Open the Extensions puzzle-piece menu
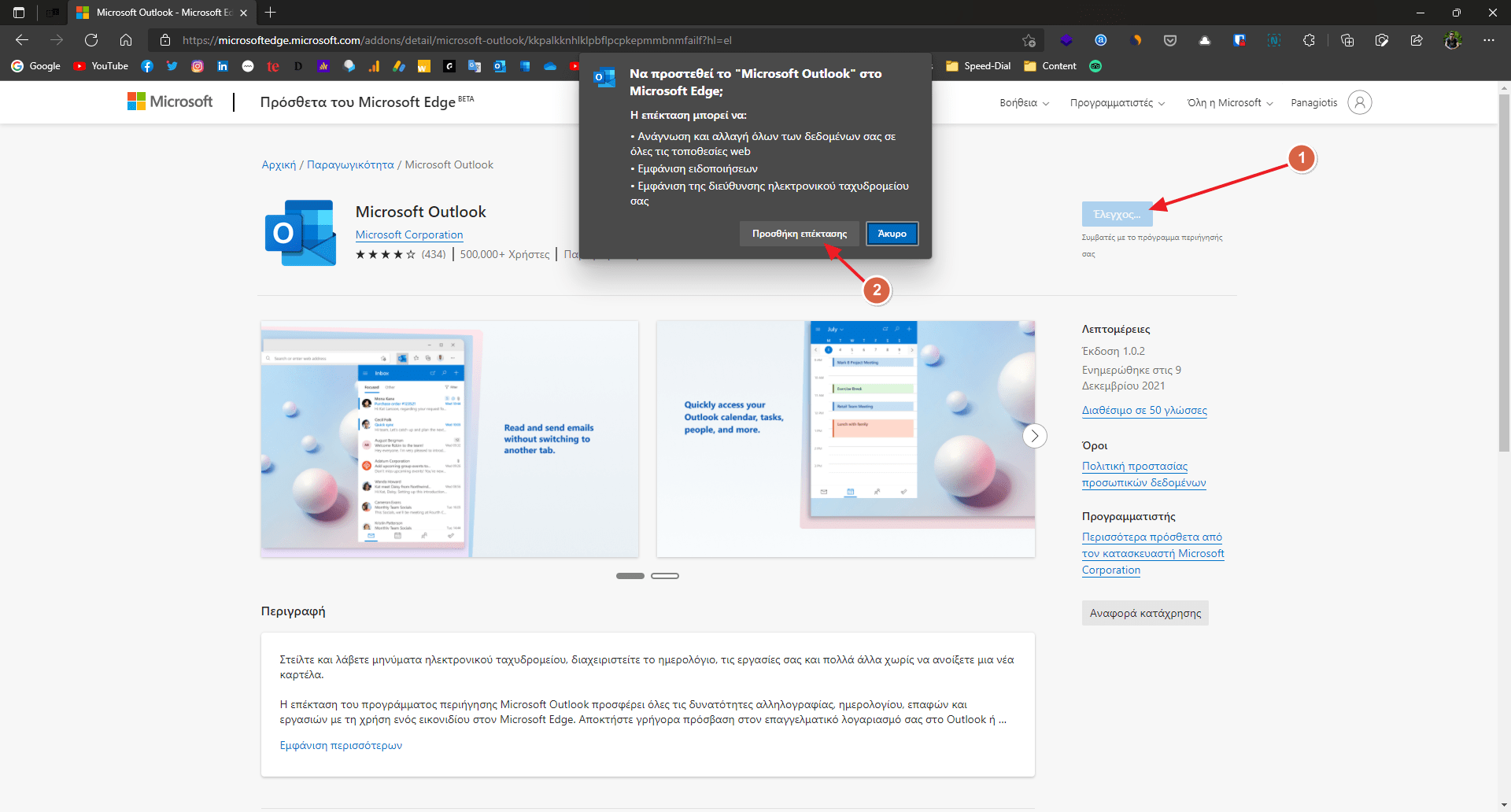 pos(1309,40)
